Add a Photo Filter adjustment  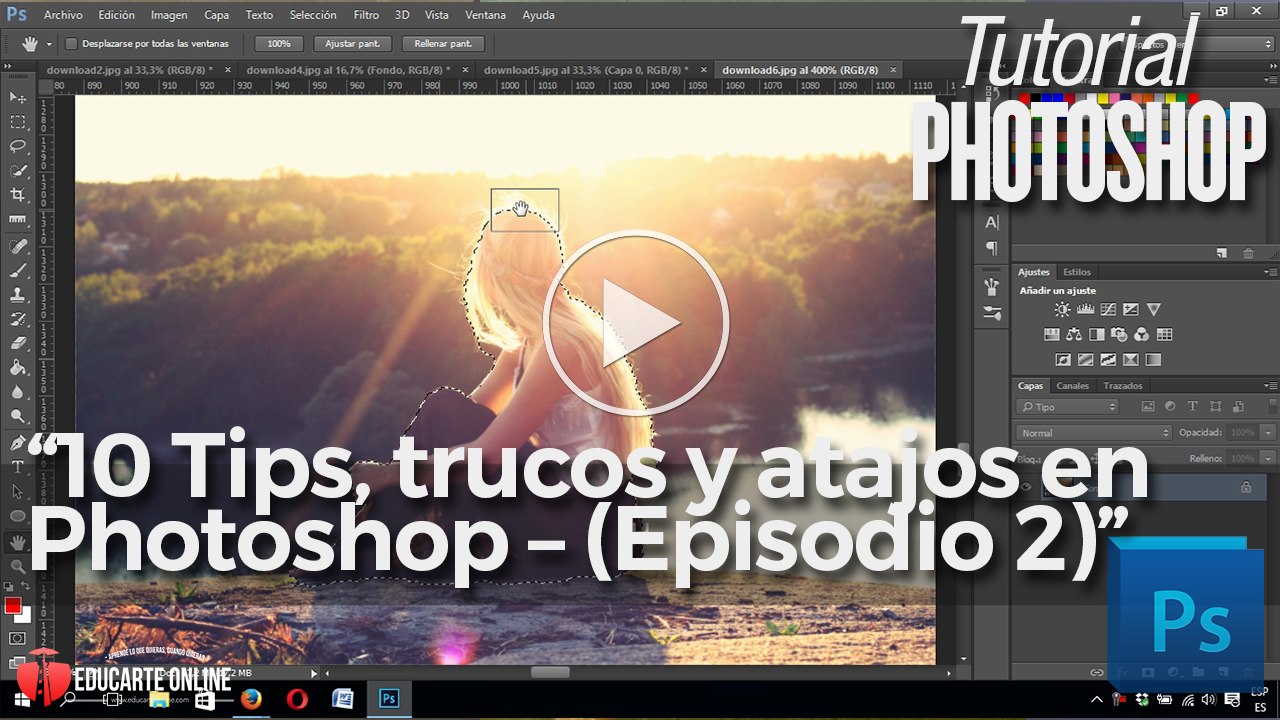pos(1119,335)
